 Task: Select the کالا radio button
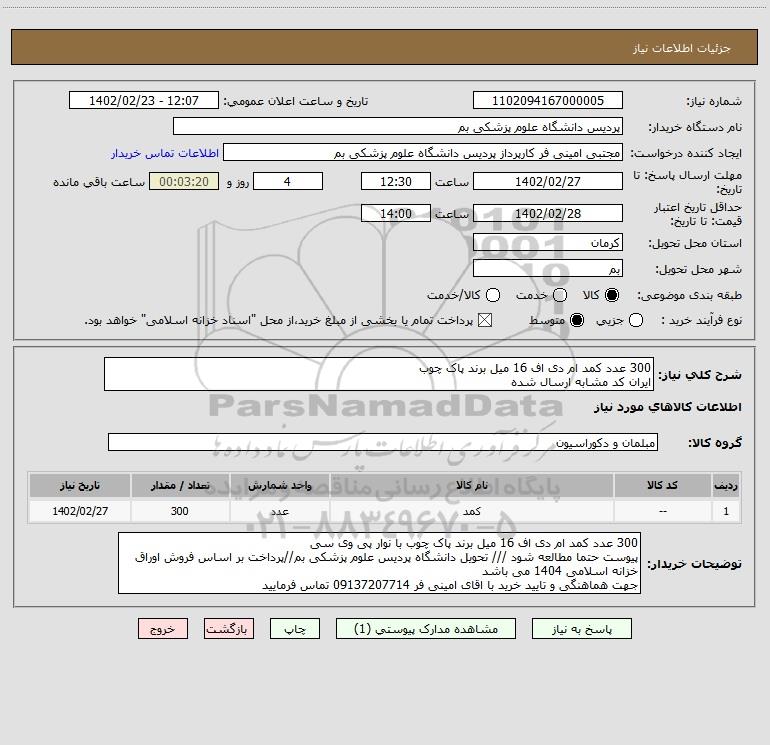[x=612, y=295]
